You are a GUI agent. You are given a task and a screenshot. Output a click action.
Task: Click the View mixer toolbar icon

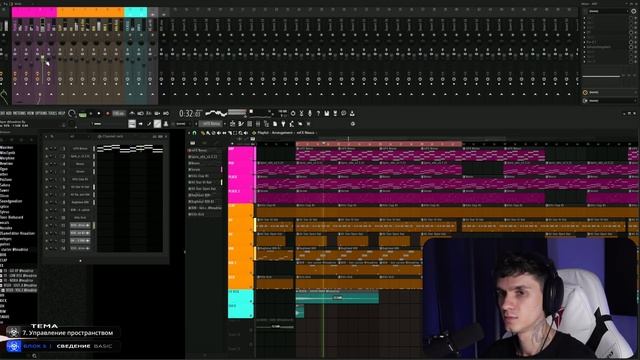pyautogui.click(x=258, y=124)
